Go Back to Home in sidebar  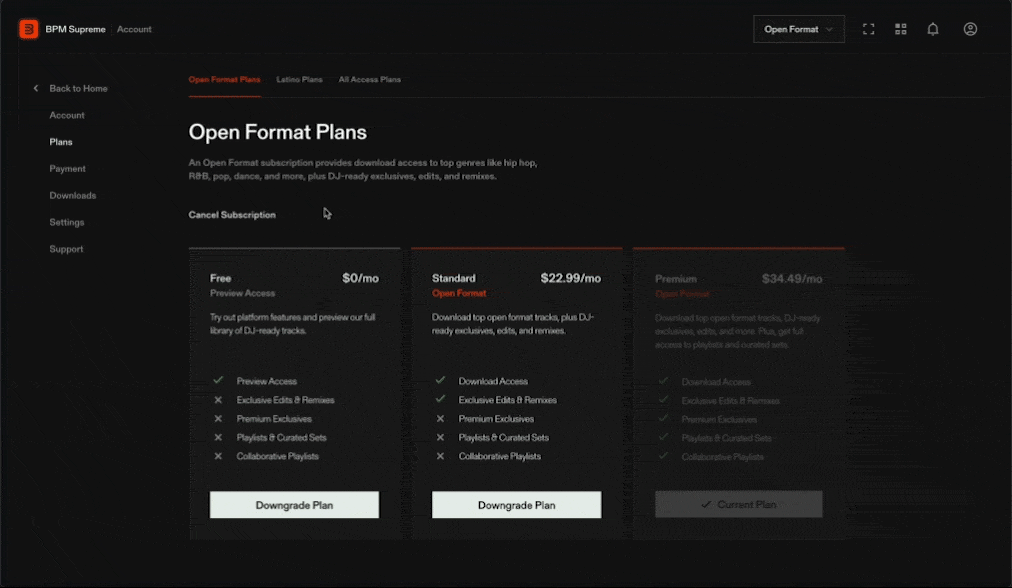tap(78, 88)
